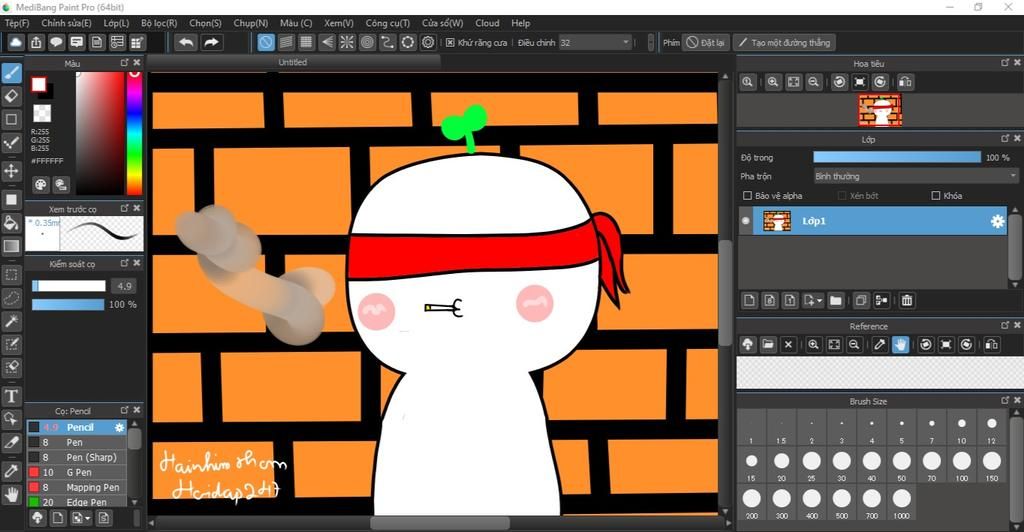
Task: Open the Bộ lọc(R) menu
Action: click(159, 23)
